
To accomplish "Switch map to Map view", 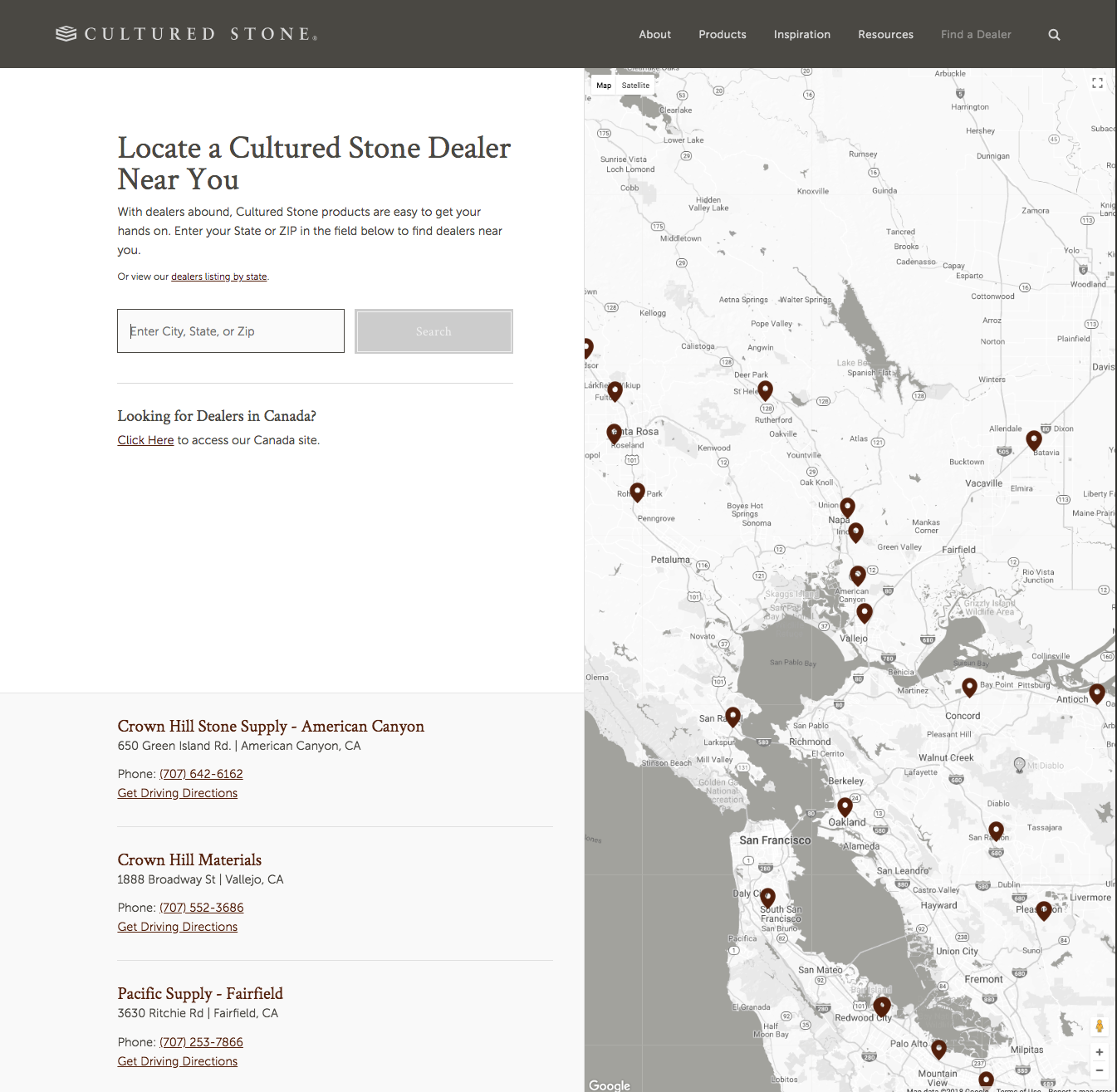I will tap(604, 86).
